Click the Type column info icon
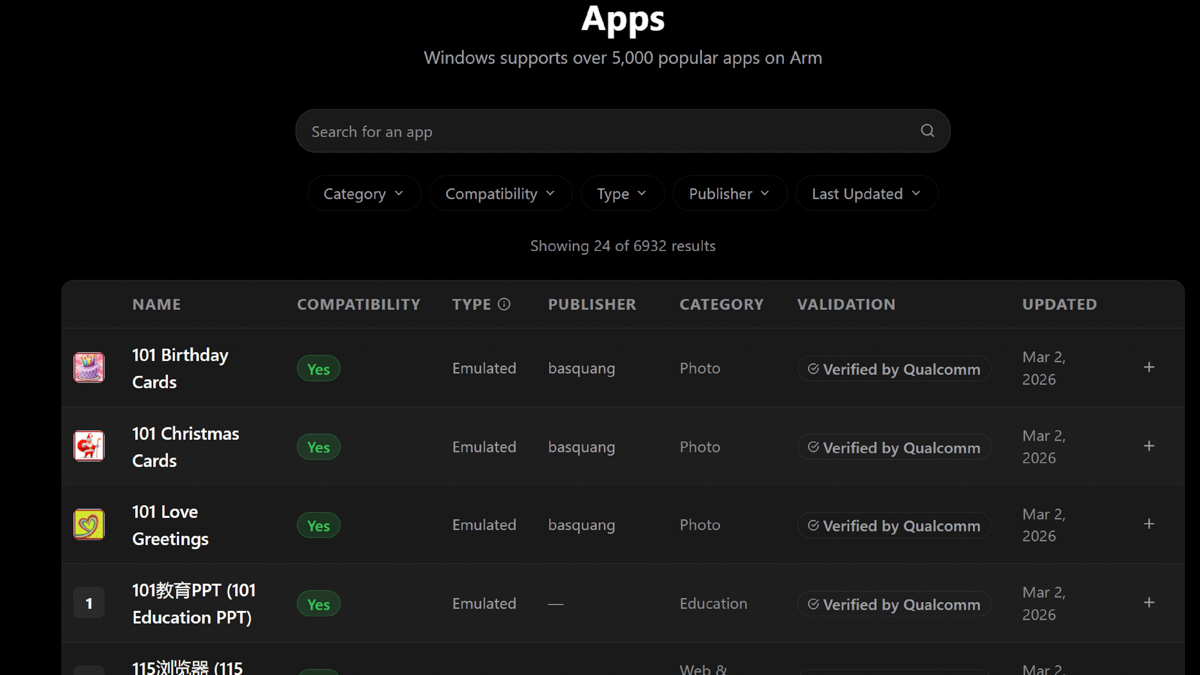The height and width of the screenshot is (675, 1200). 504,304
